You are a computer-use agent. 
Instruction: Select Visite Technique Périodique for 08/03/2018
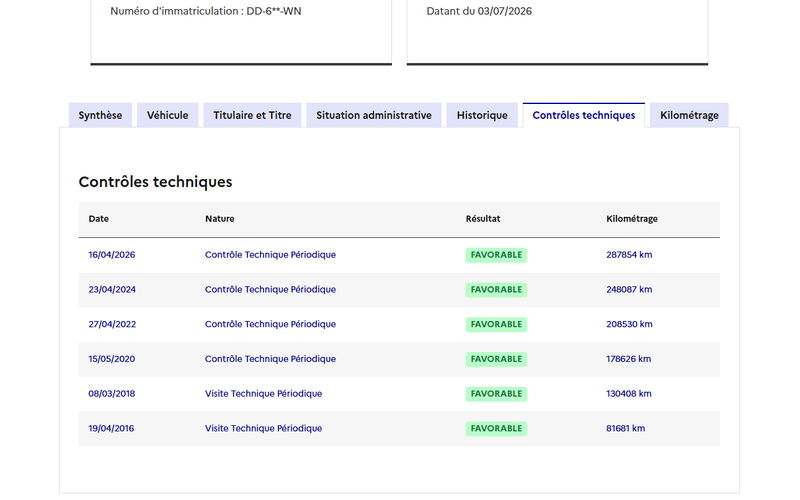click(263, 393)
